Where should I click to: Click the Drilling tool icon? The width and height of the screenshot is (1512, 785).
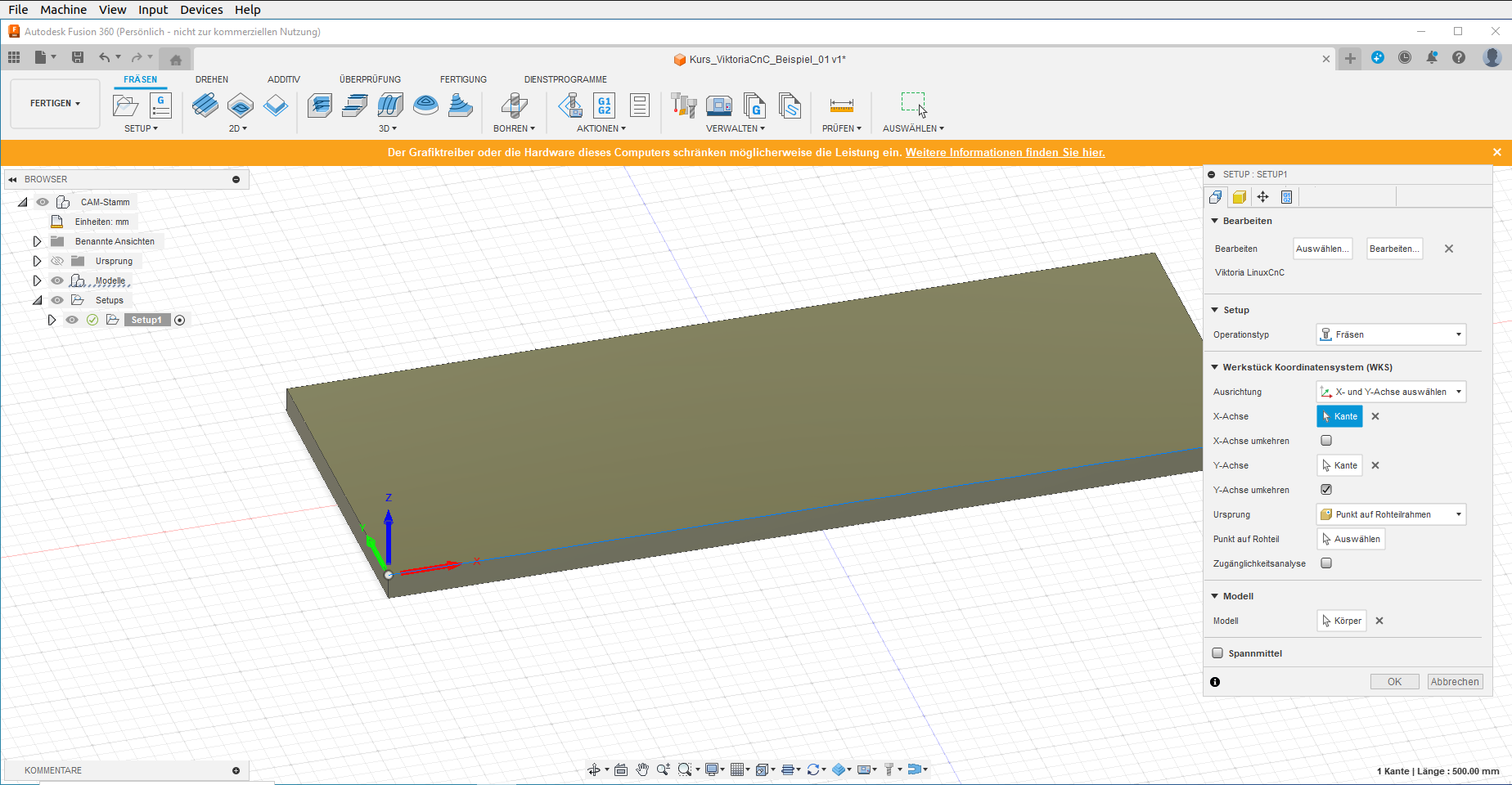[x=514, y=105]
